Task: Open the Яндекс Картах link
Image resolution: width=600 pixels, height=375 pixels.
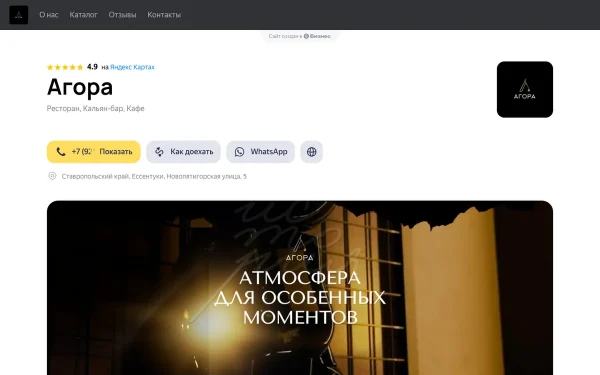Action: (132, 67)
